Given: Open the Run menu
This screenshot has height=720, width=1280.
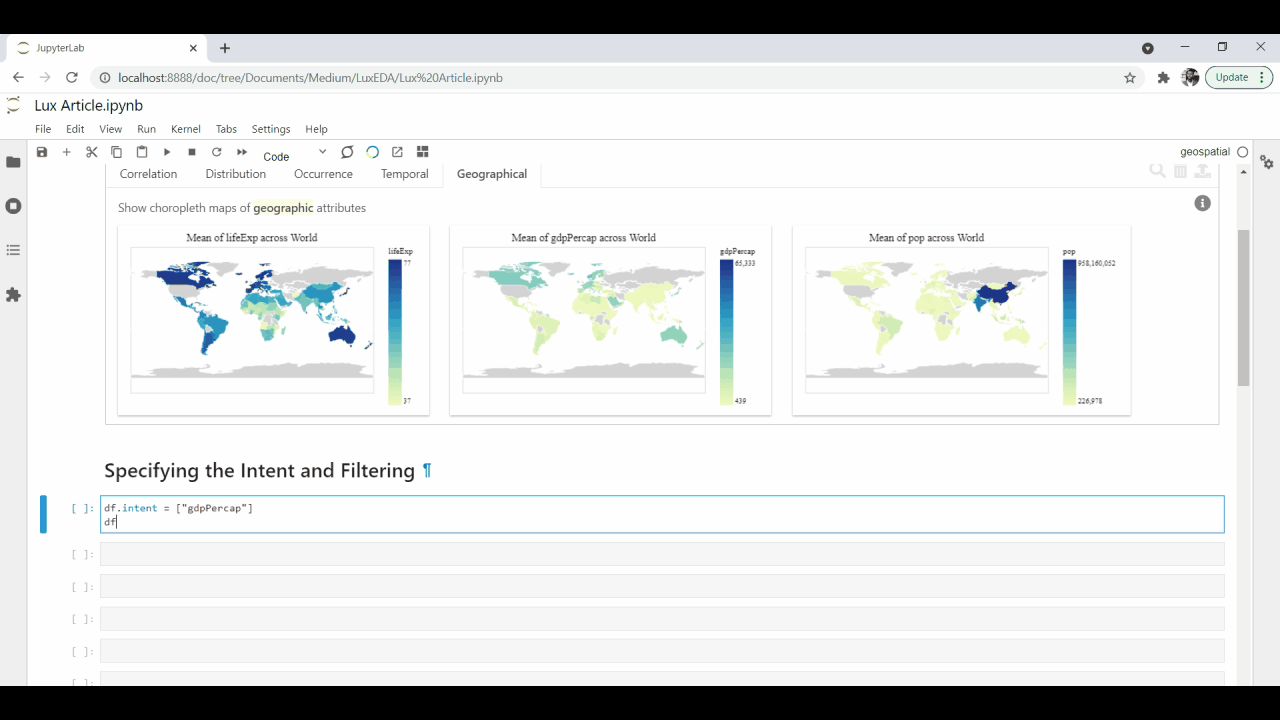Looking at the screenshot, I should tap(147, 129).
